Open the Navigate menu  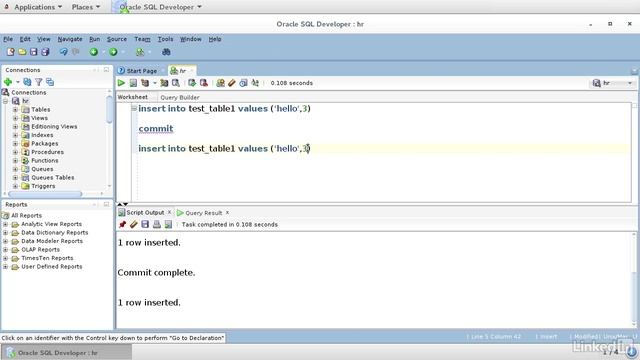coord(70,39)
